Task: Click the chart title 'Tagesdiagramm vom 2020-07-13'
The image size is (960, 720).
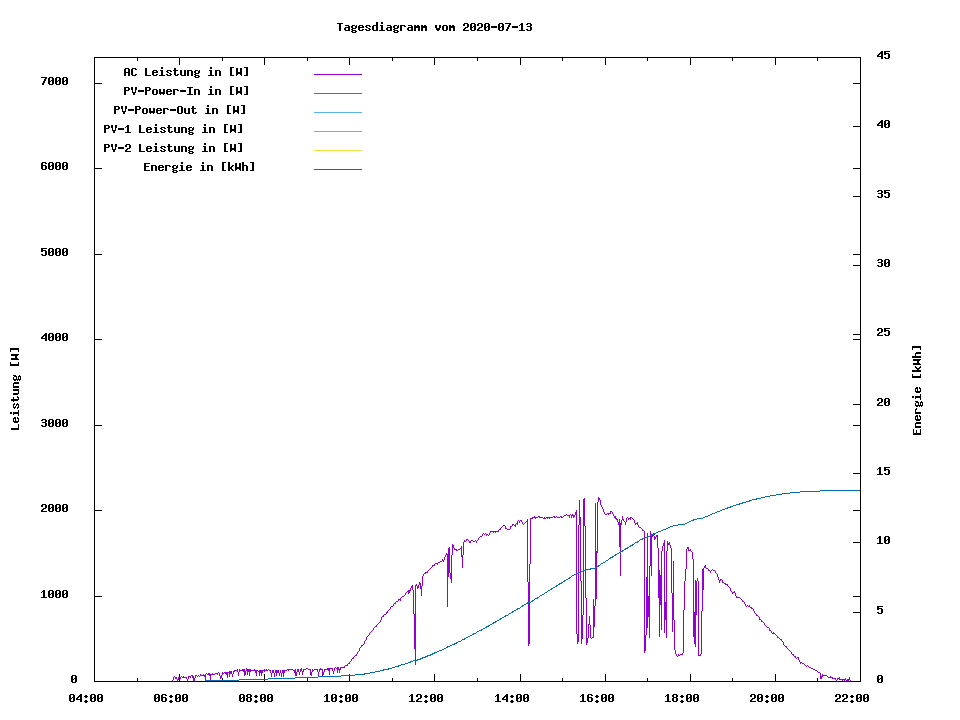Action: coord(434,27)
